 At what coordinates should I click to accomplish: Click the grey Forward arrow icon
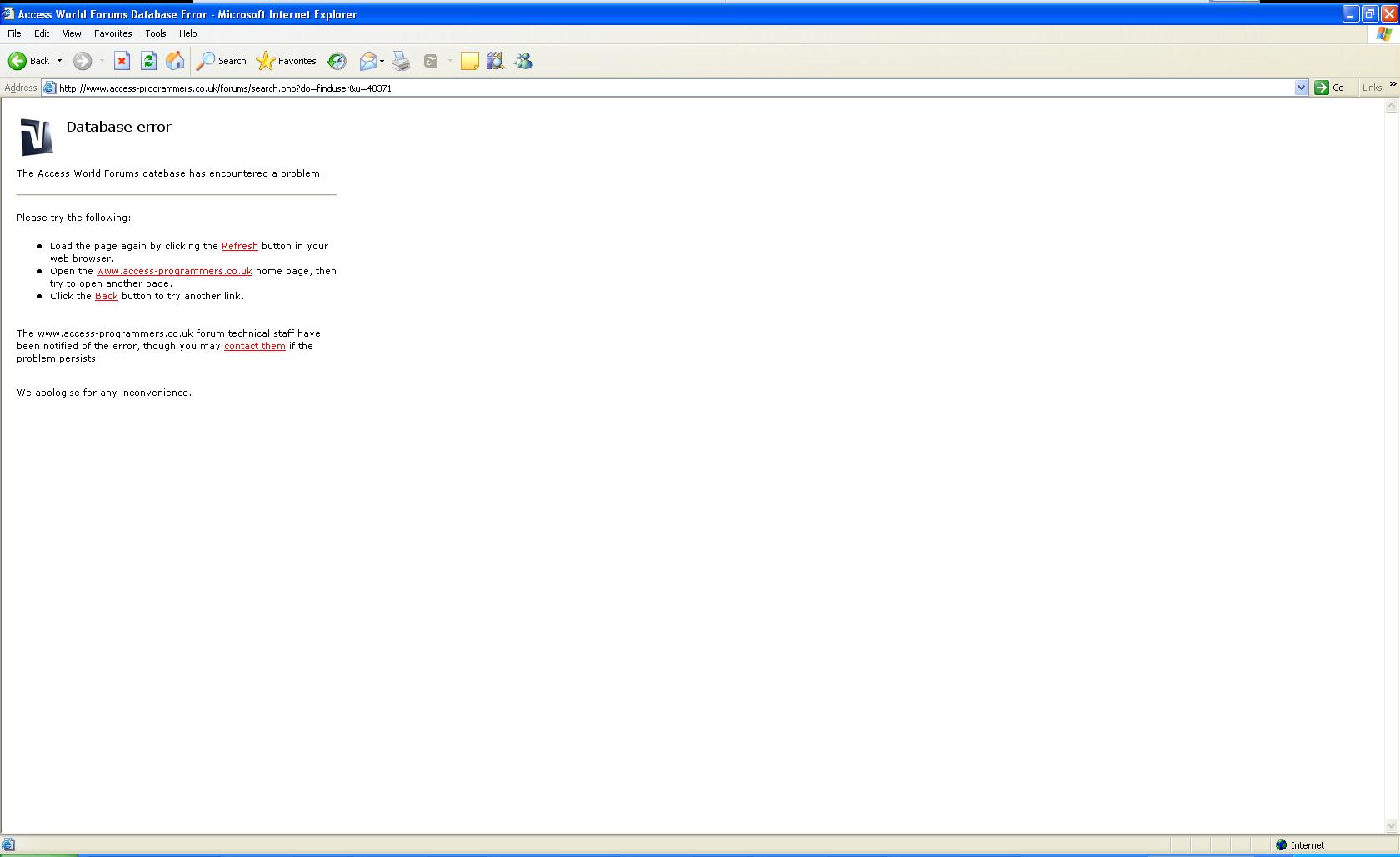(82, 61)
